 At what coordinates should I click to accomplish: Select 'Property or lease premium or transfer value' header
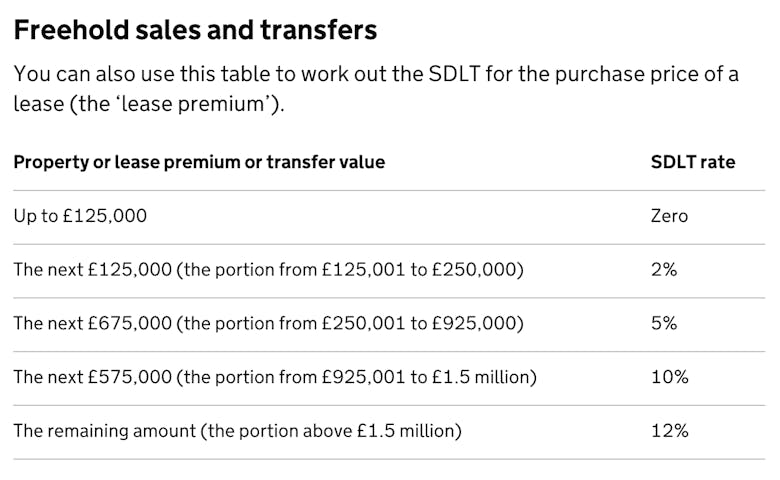(199, 162)
